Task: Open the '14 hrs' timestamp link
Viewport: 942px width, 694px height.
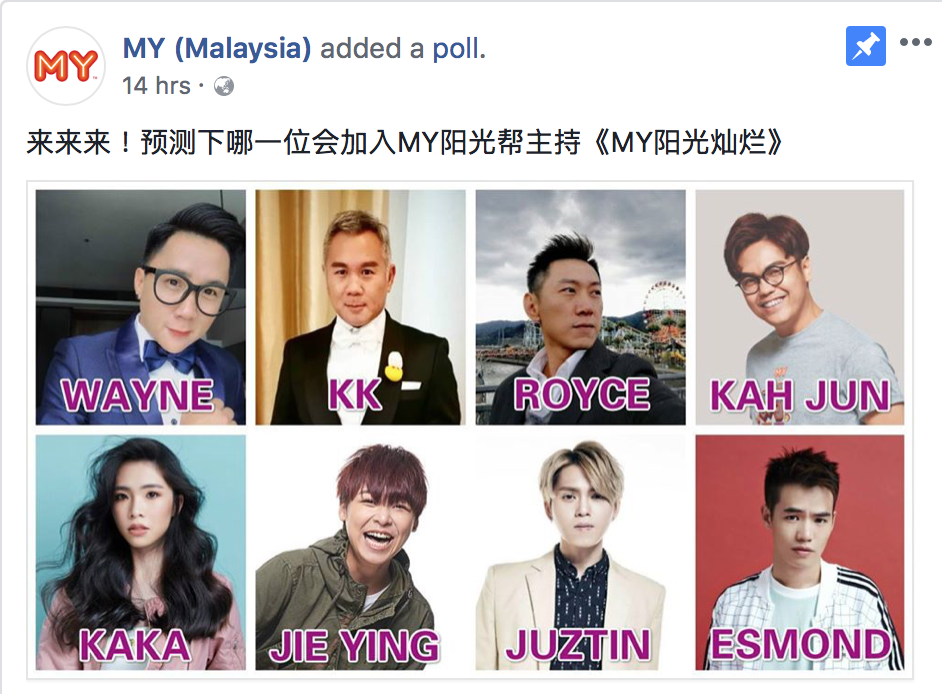Action: [156, 86]
